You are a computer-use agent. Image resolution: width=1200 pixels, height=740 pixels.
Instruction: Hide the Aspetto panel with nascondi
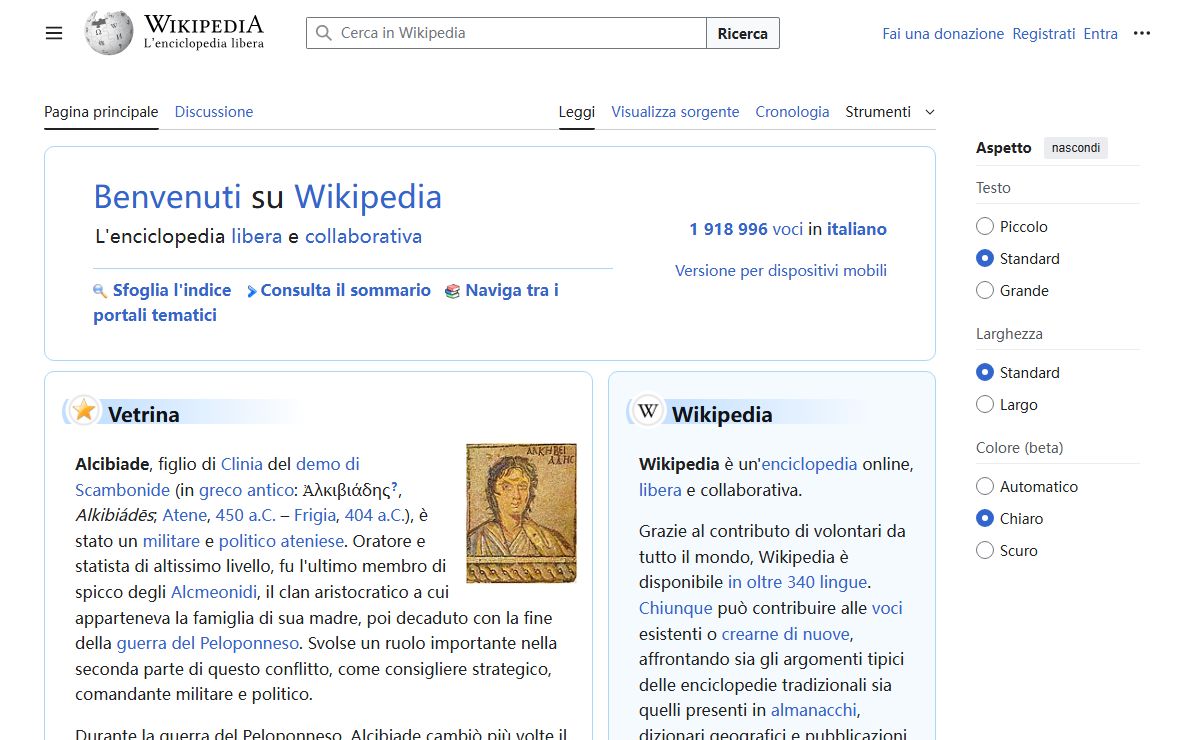pyautogui.click(x=1076, y=148)
